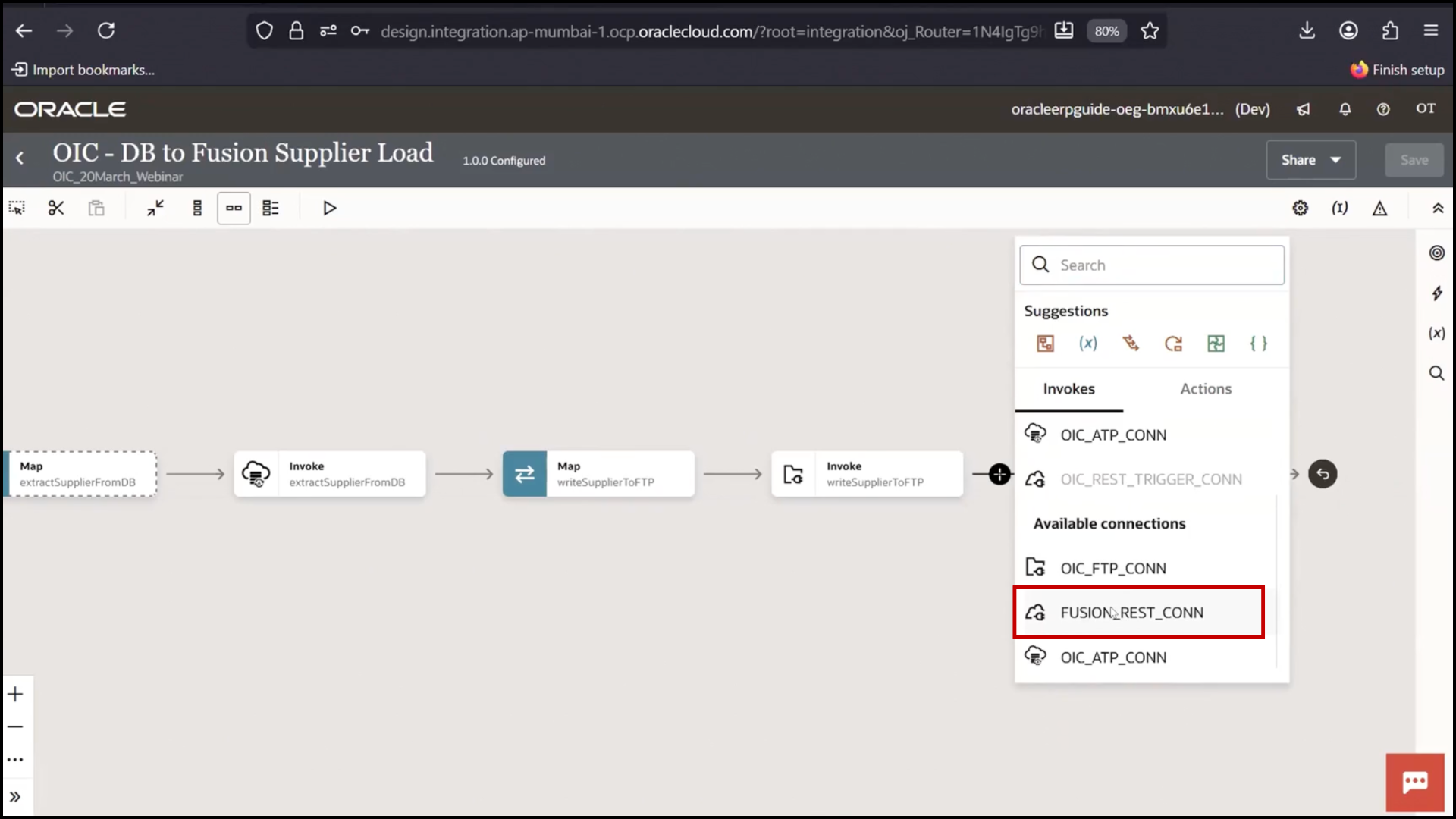The image size is (1456, 819).
Task: Open the help question mark menu
Action: (x=1383, y=109)
